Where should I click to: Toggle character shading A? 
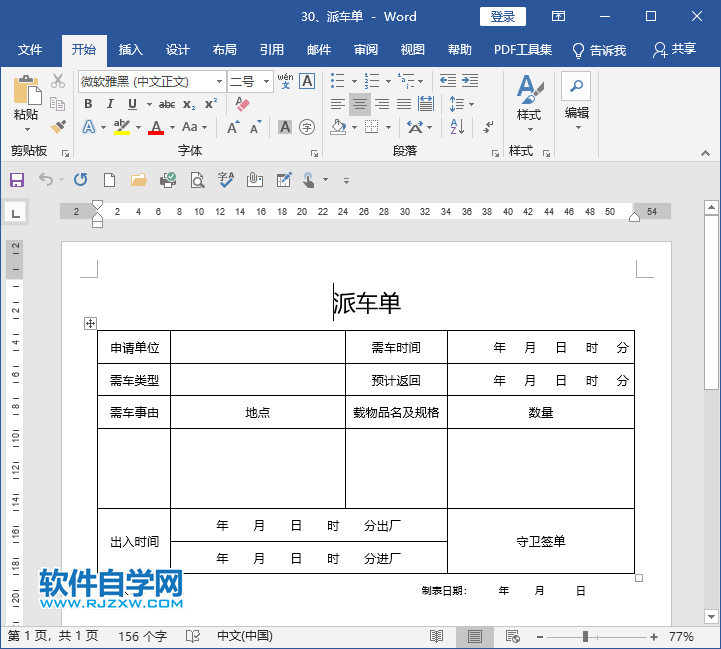(285, 127)
